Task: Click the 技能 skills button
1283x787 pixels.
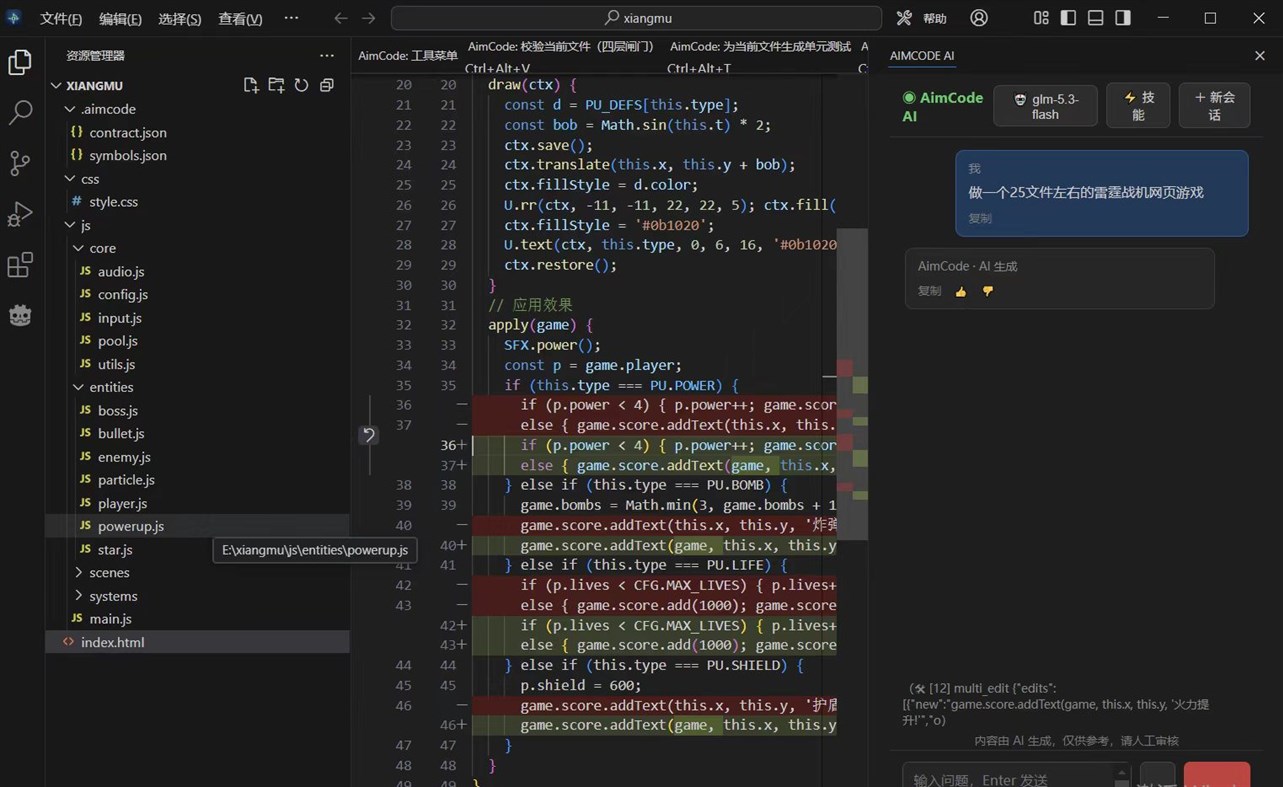Action: [1138, 105]
